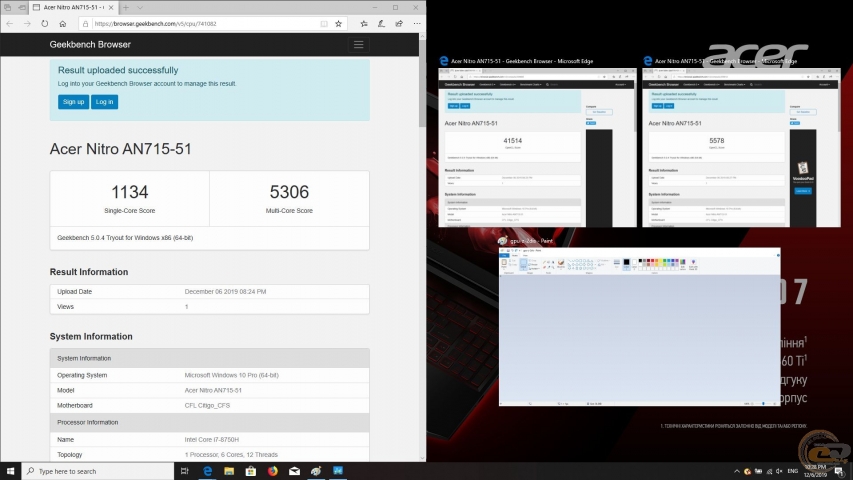The width and height of the screenshot is (853, 480).
Task: Switch to Geekbench window showing 41514 score
Action: (537, 147)
